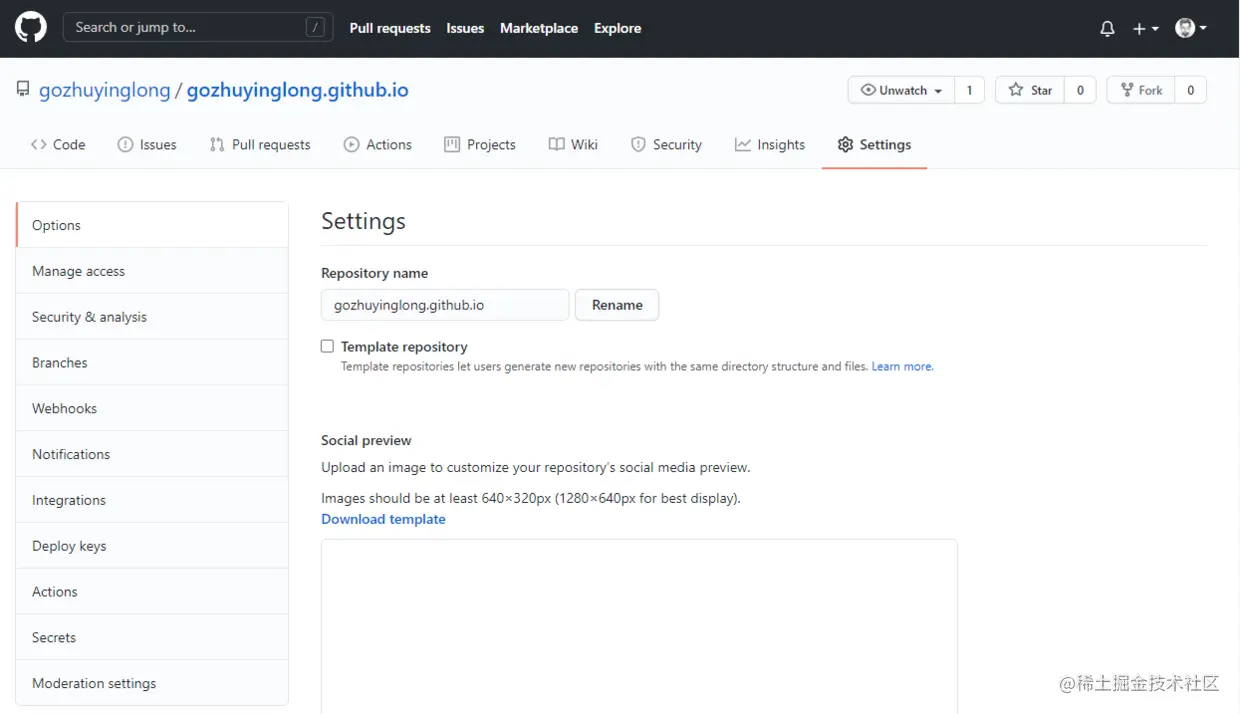Screen dimensions: 1240x714
Task: Open the gozhuyinglong.github.io repository link
Action: (x=298, y=90)
